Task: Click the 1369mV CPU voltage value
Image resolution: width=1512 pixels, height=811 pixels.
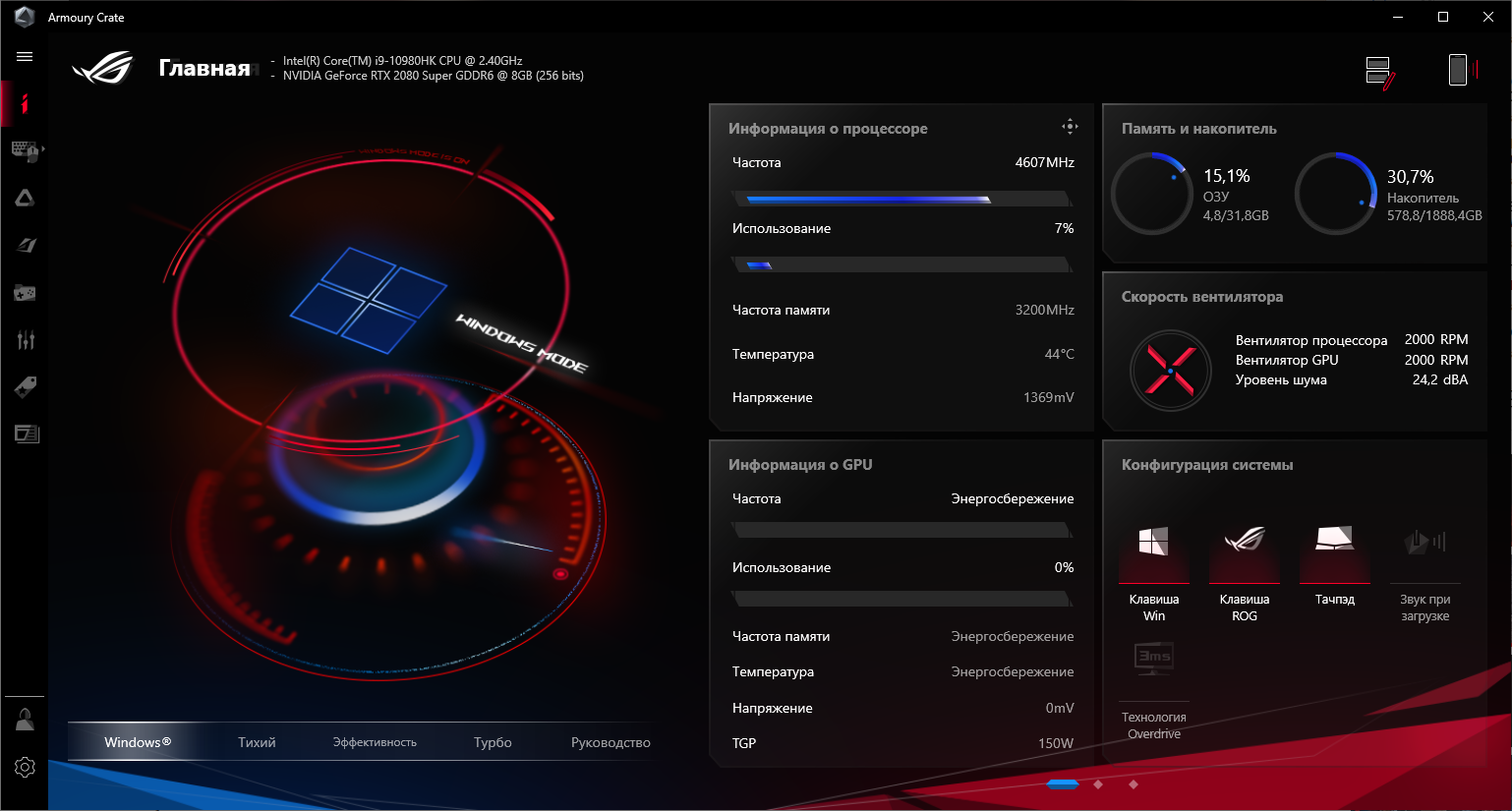Action: coord(1049,397)
